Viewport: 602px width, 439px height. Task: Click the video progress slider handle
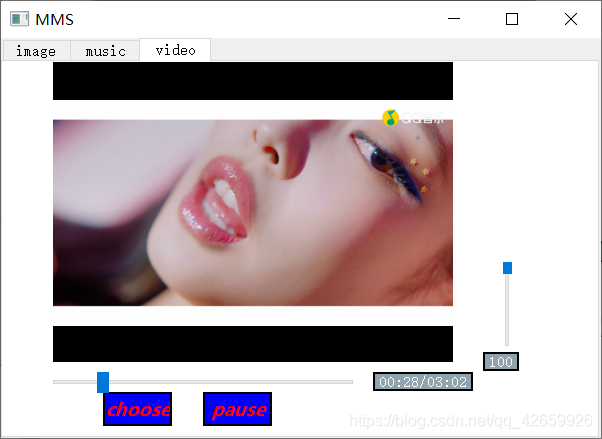click(103, 382)
